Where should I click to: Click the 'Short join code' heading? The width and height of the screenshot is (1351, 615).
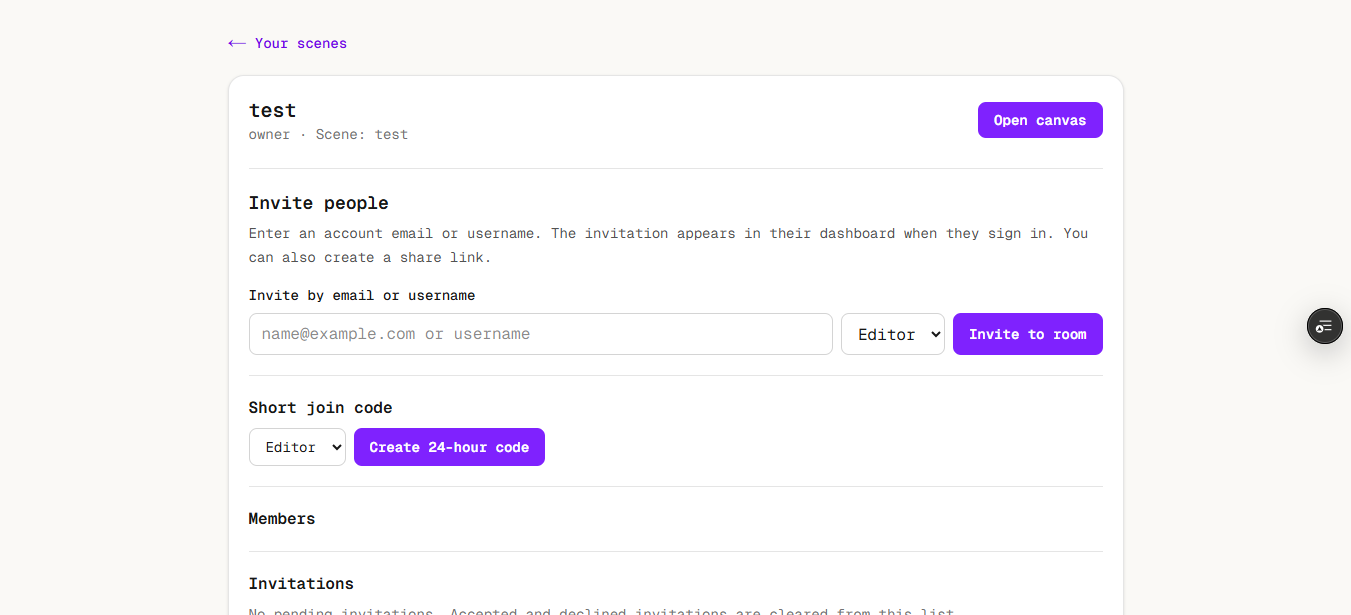(x=321, y=407)
